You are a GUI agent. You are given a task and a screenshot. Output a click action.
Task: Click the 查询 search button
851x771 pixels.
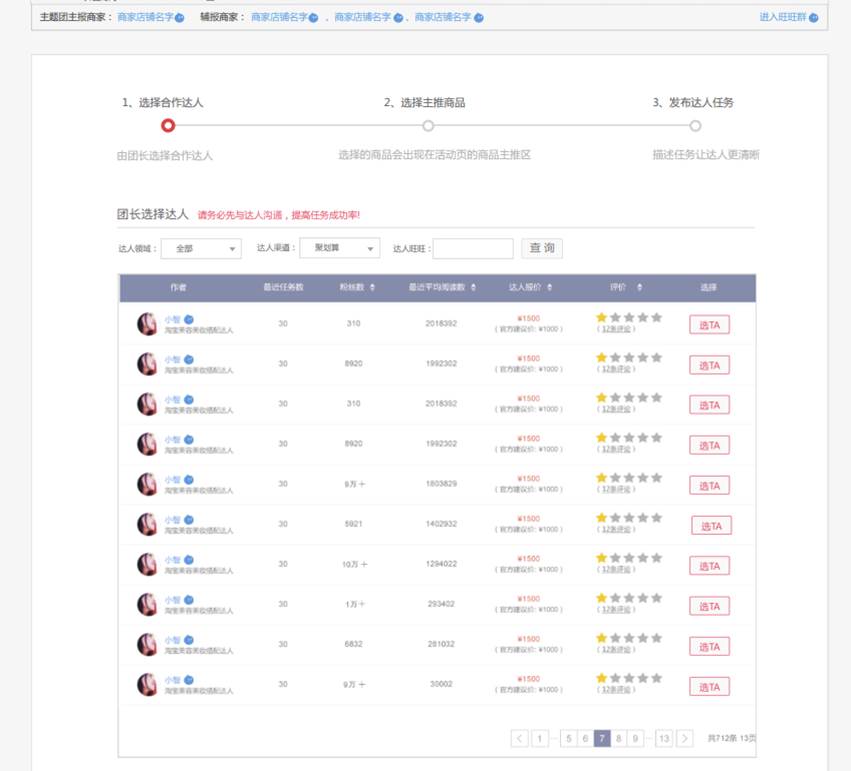pyautogui.click(x=542, y=248)
